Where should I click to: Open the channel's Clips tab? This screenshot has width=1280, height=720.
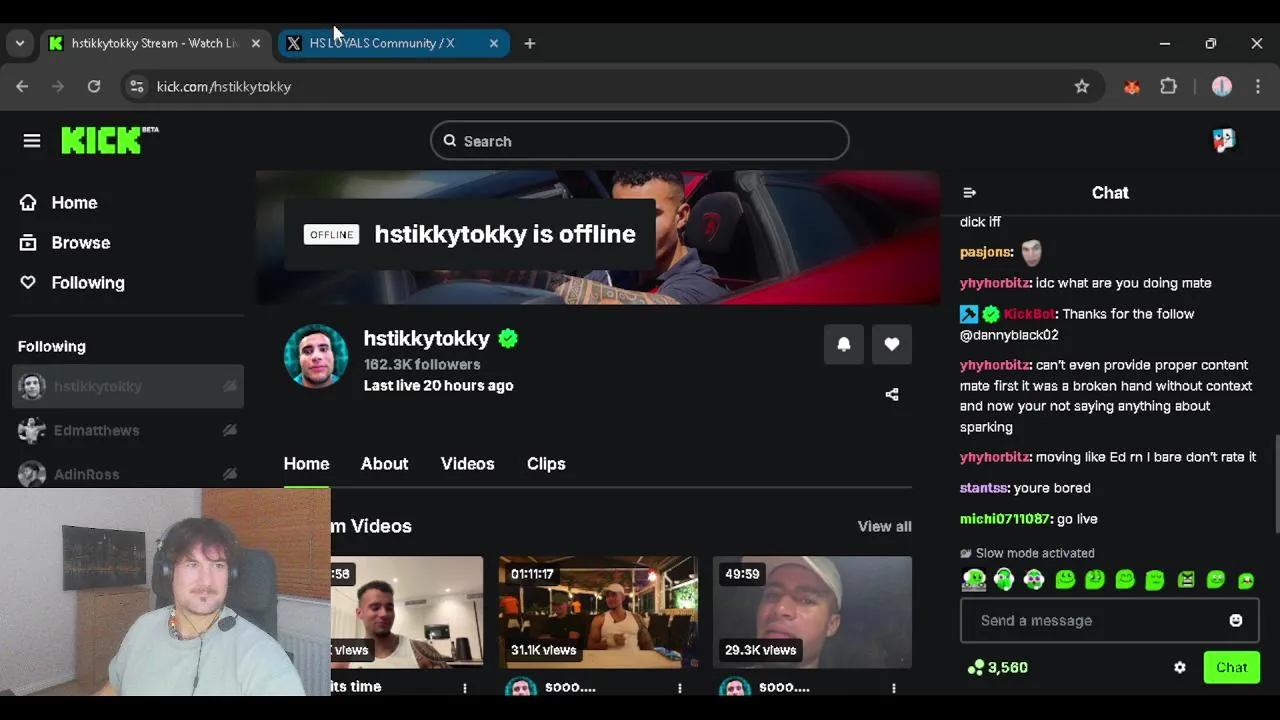pyautogui.click(x=546, y=464)
